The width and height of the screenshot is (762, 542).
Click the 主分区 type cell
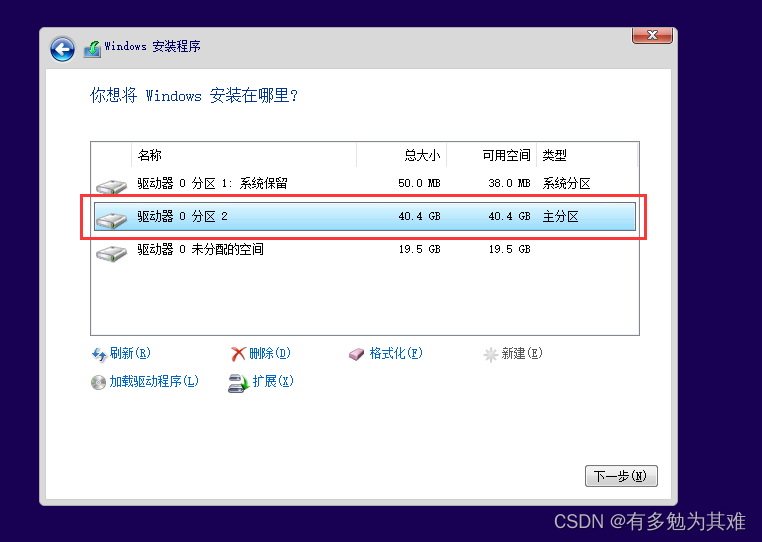[560, 216]
